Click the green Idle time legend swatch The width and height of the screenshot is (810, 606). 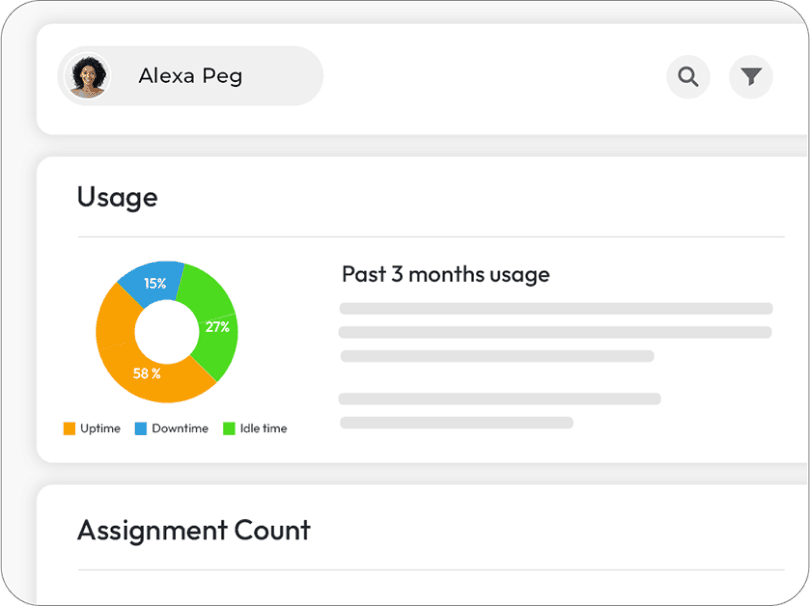click(x=229, y=429)
